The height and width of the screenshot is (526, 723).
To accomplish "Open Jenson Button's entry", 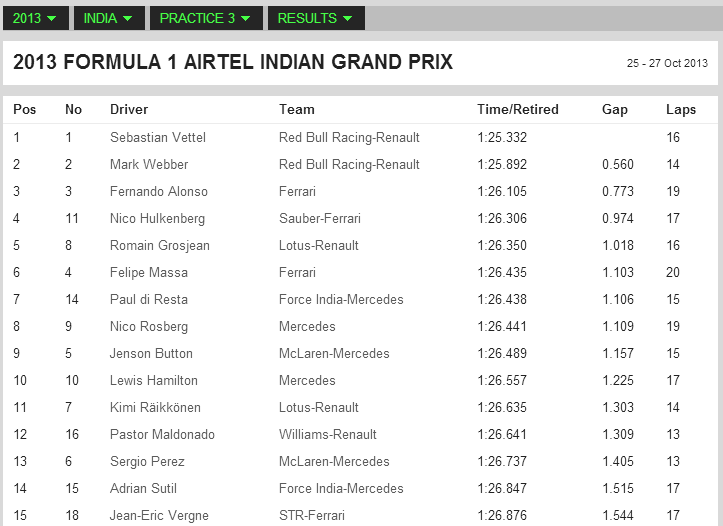I will click(x=151, y=354).
